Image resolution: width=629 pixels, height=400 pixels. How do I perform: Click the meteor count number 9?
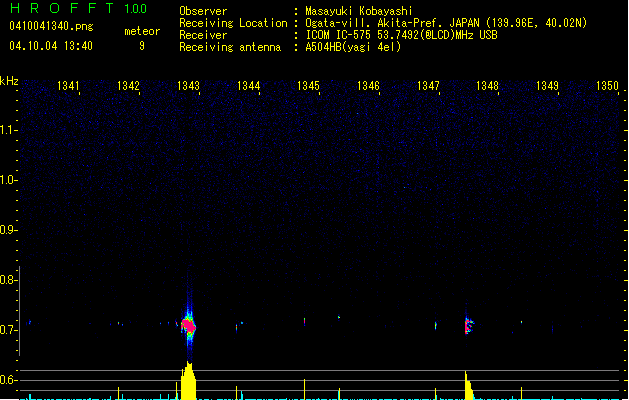(141, 45)
